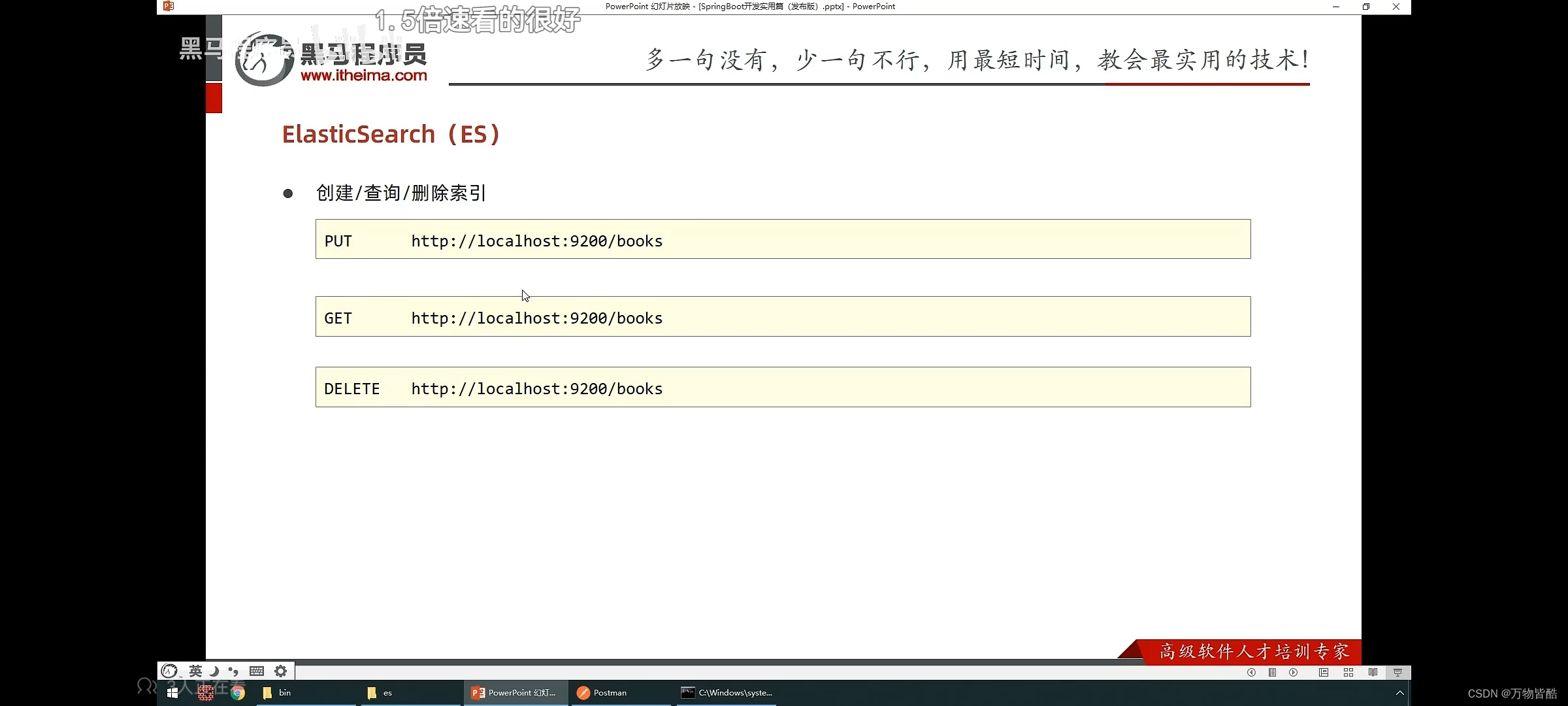Image resolution: width=1568 pixels, height=706 pixels.
Task: Switch to Postman from the taskbar
Action: 620,693
